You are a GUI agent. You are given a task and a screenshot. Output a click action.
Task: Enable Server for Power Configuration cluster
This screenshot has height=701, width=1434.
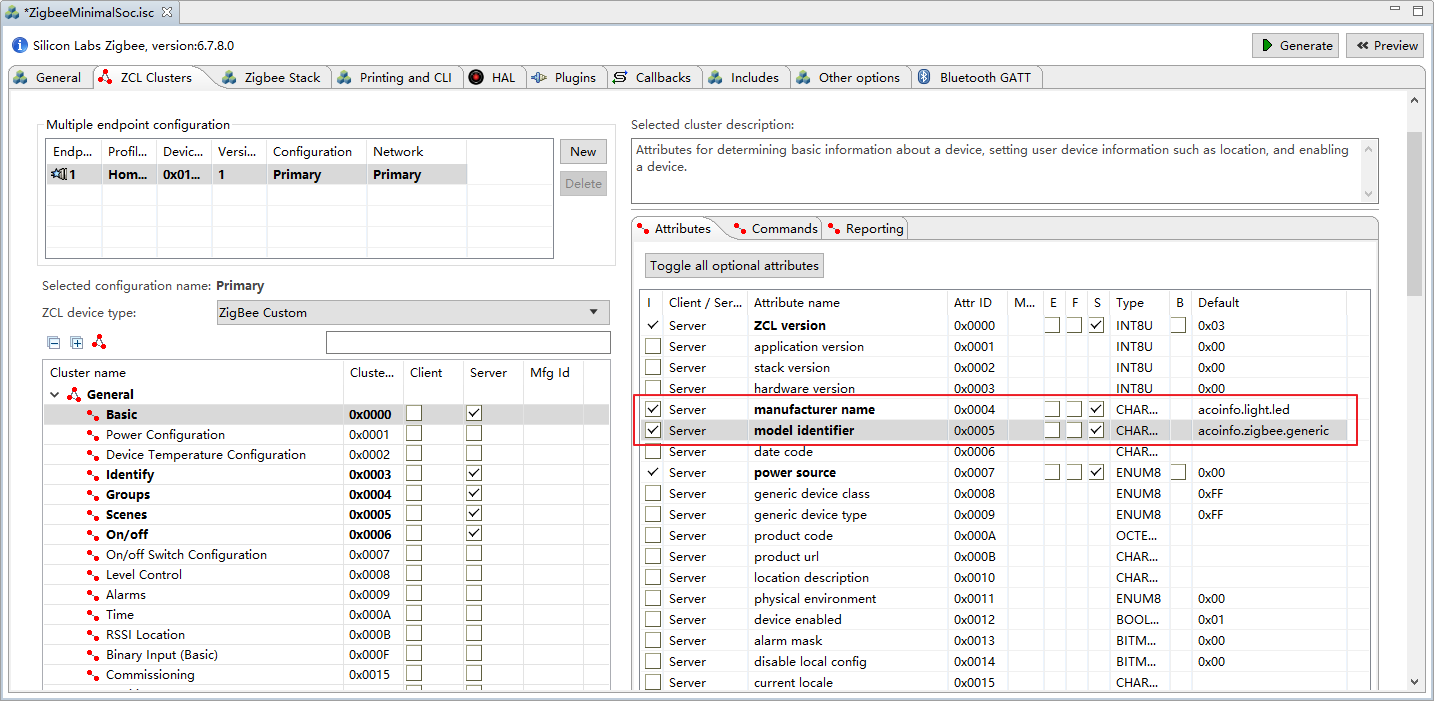(474, 434)
